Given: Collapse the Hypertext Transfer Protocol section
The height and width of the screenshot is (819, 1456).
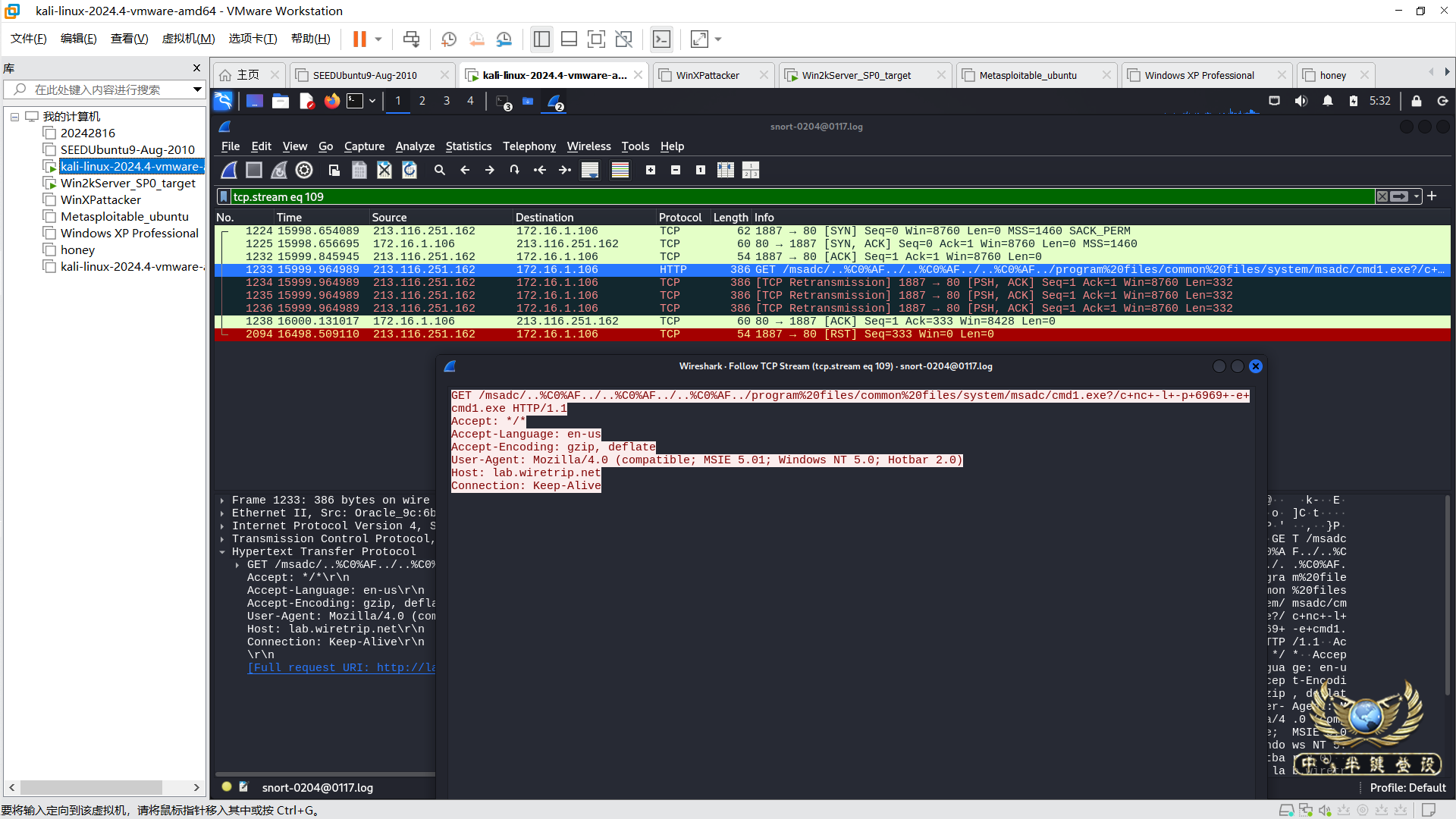Looking at the screenshot, I should pyautogui.click(x=222, y=552).
